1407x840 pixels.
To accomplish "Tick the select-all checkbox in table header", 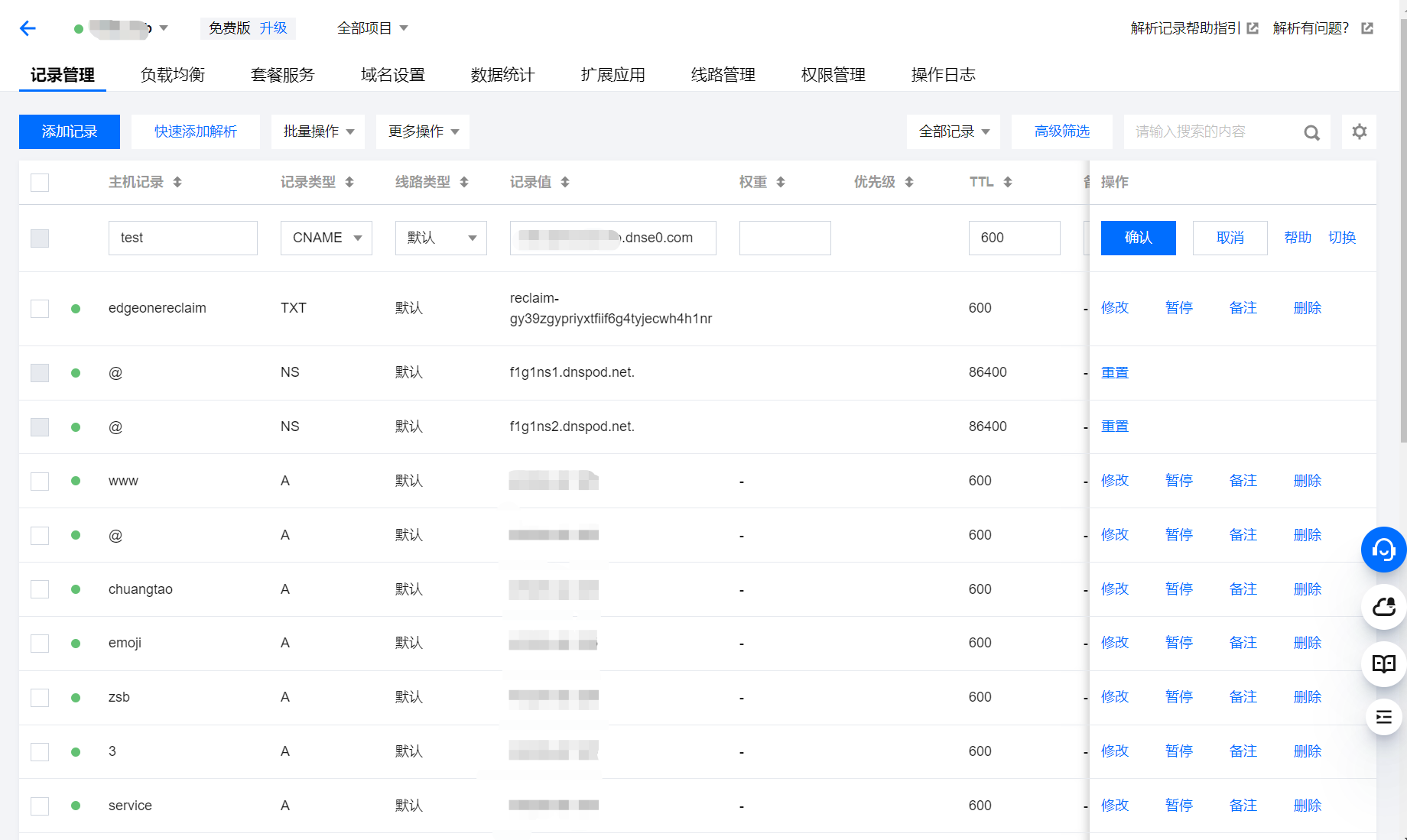I will [x=40, y=183].
